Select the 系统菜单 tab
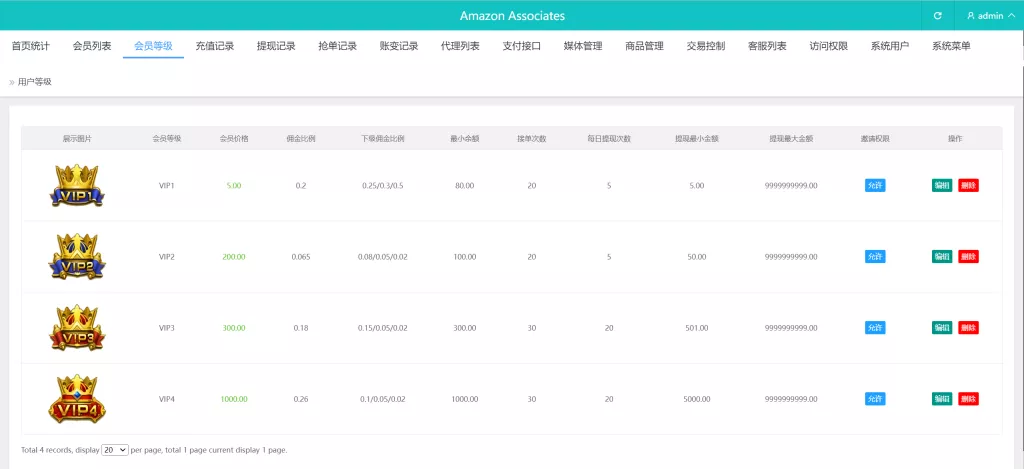Screen dimensions: 1024x469 click(x=950, y=46)
